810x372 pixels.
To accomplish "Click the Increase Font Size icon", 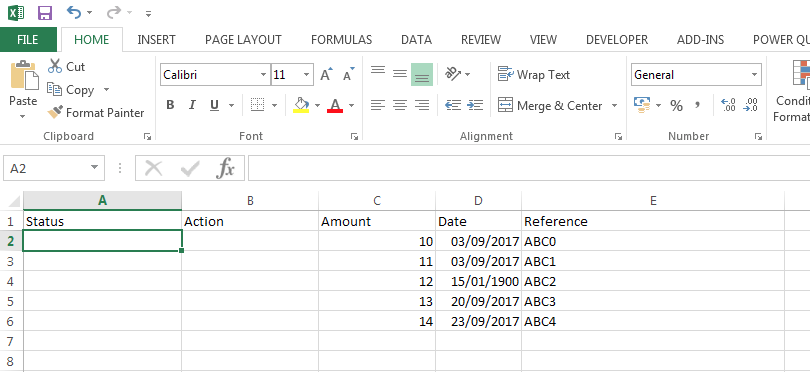I will click(326, 74).
